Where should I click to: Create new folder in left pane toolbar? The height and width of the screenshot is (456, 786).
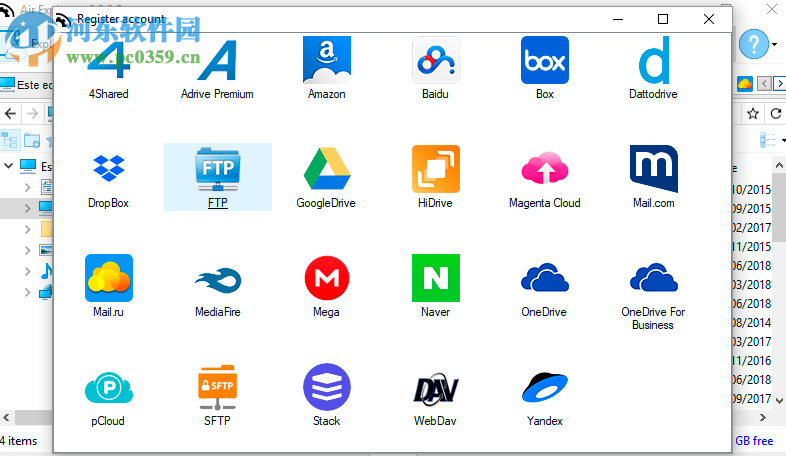coord(32,140)
